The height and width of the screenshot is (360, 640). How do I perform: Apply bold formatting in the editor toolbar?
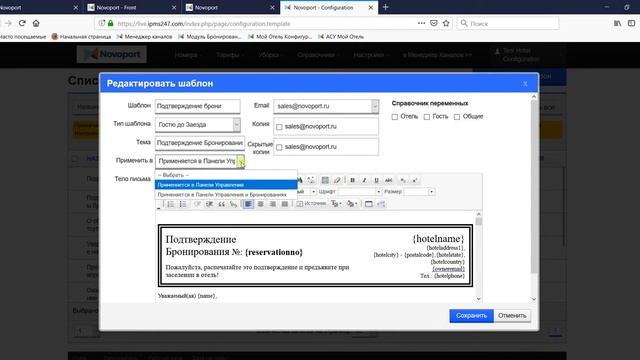pos(353,180)
